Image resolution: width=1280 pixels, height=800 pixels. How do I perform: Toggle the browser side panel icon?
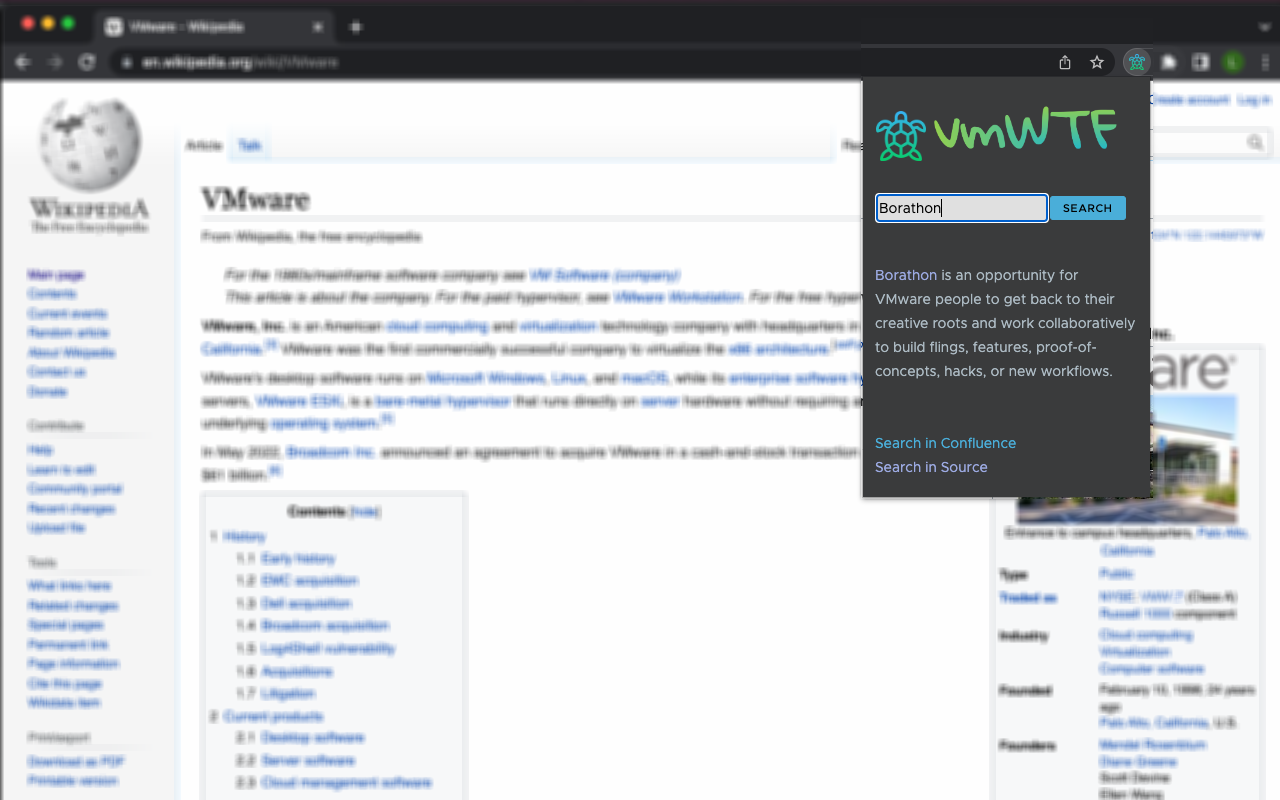1201,63
